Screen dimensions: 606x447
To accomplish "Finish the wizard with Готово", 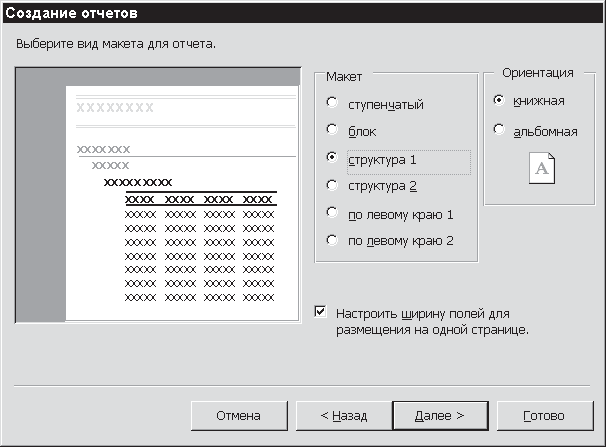I will click(544, 415).
